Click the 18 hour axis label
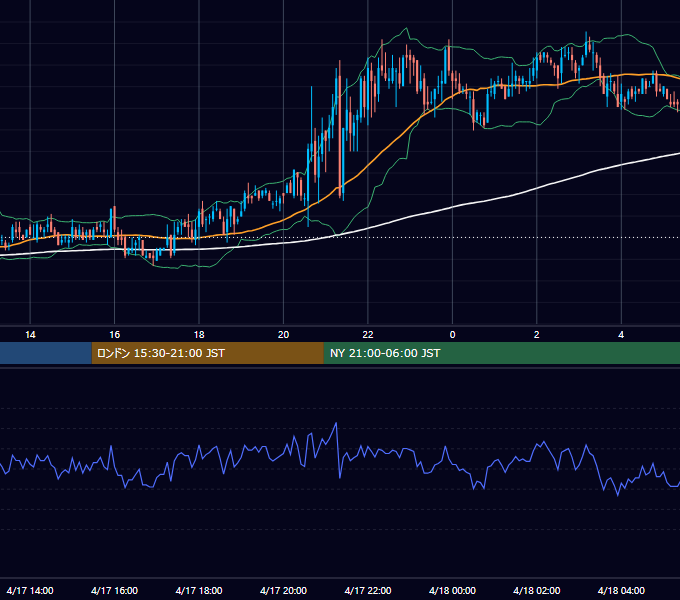 [x=199, y=335]
